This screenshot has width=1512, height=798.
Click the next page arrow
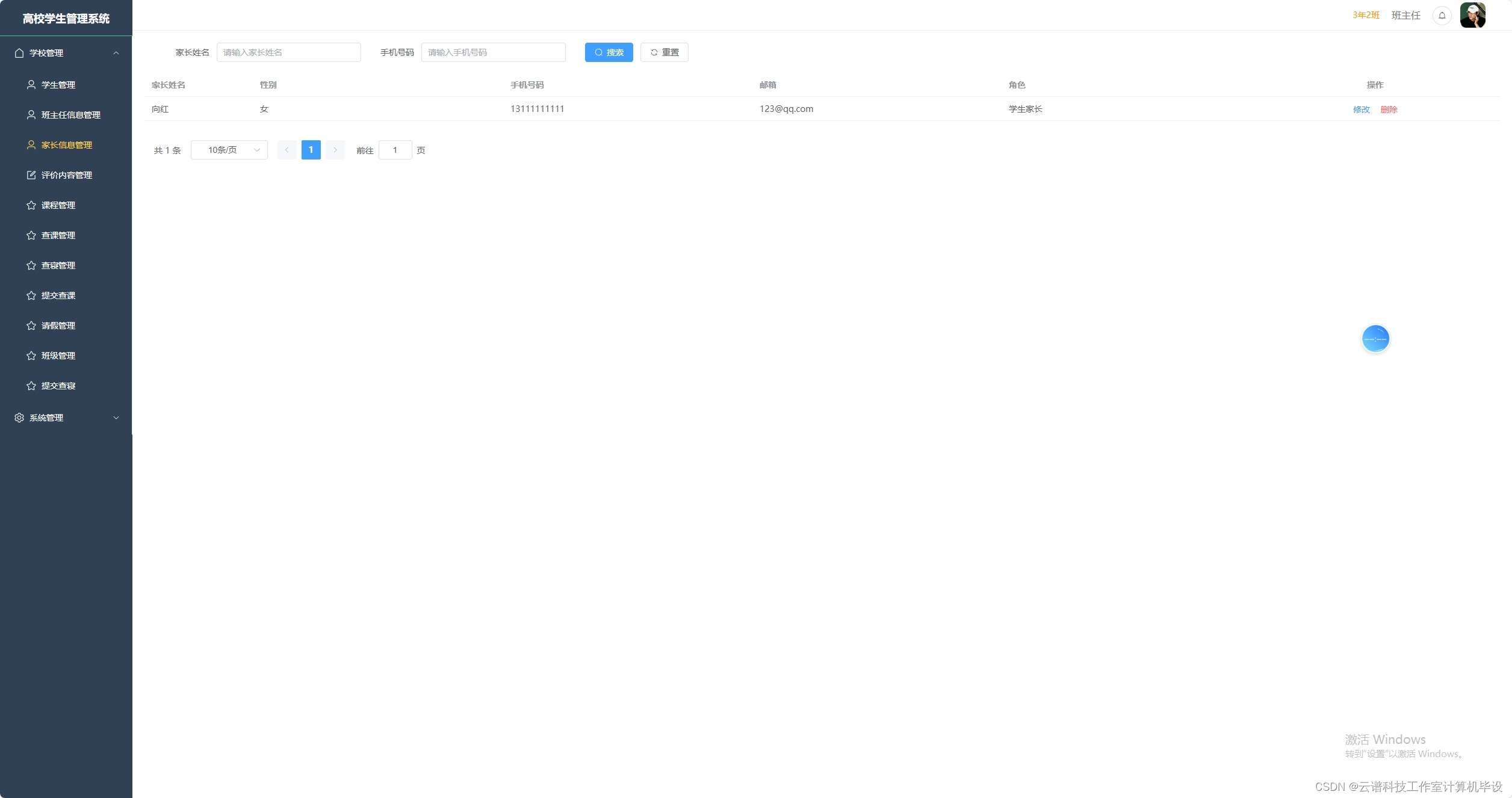pos(335,150)
